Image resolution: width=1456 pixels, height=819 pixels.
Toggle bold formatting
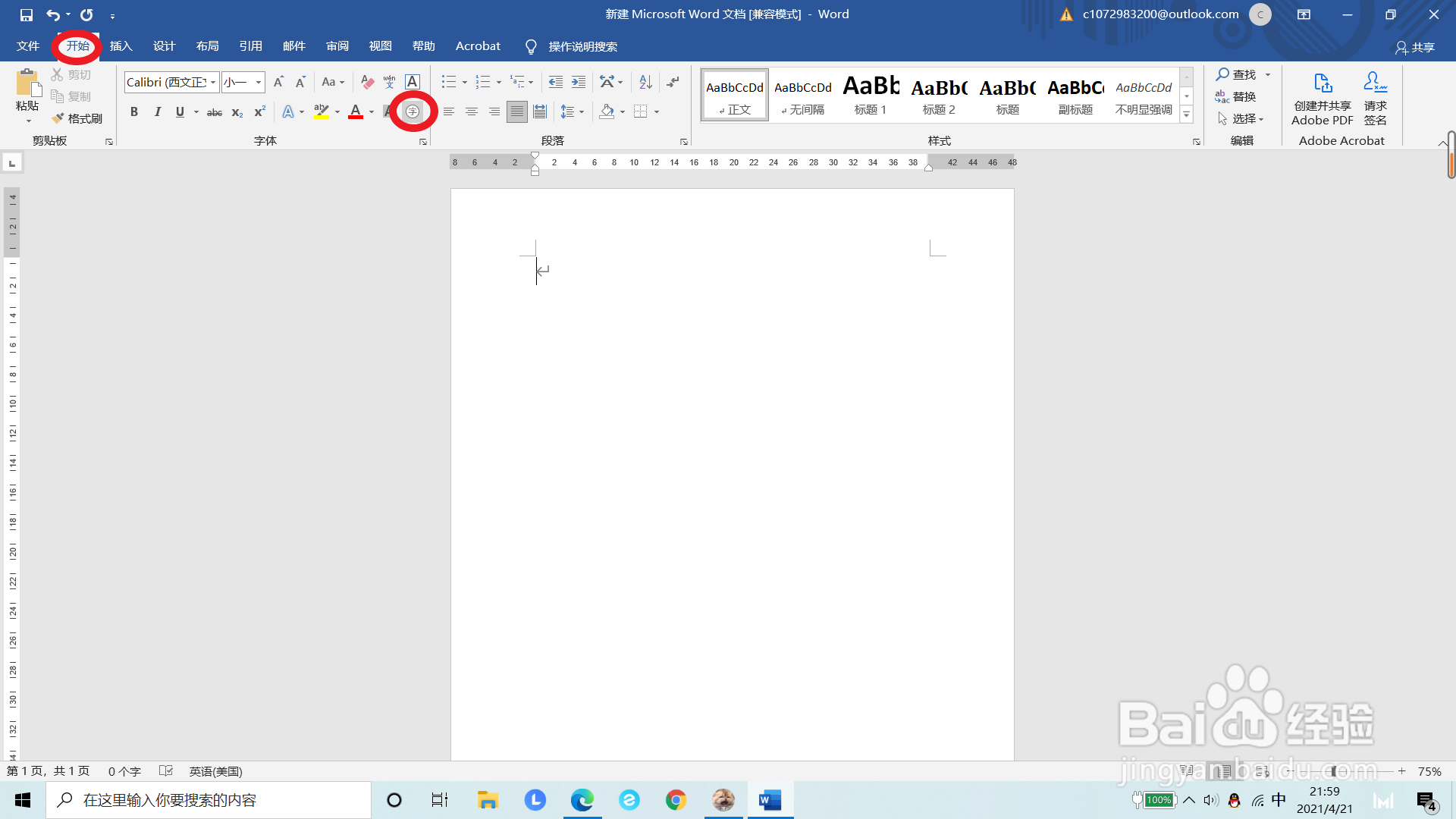[x=134, y=111]
